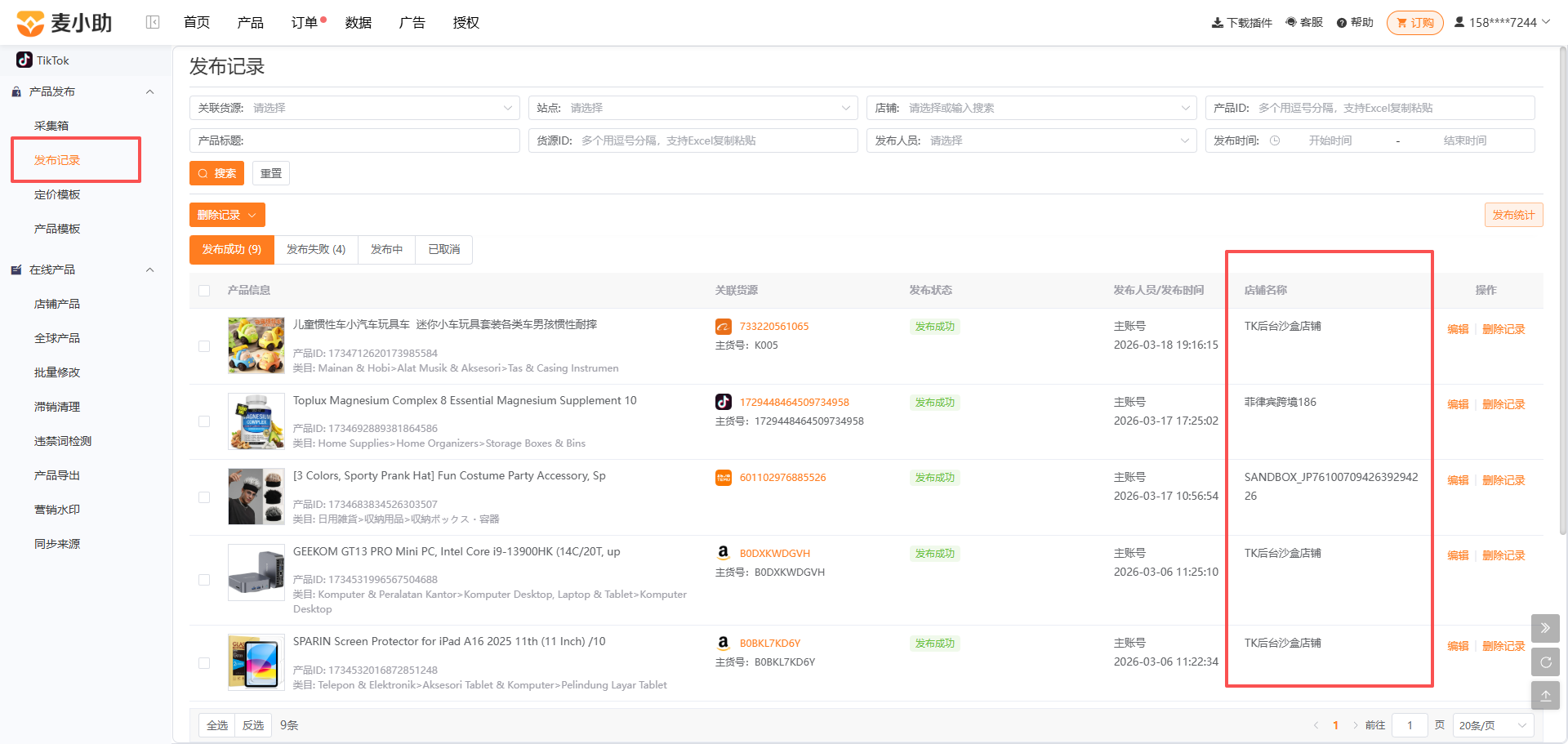Tick the checkbox for the Toplux Magnesium row

[204, 421]
